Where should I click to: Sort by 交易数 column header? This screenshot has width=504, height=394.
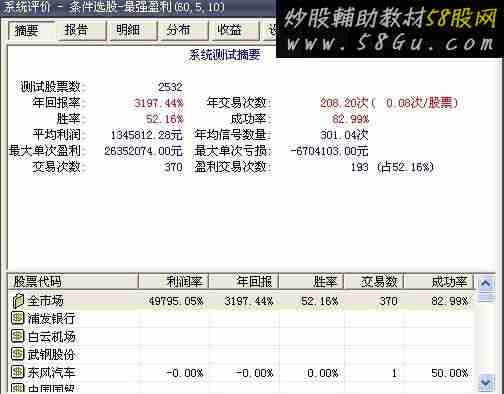point(374,282)
